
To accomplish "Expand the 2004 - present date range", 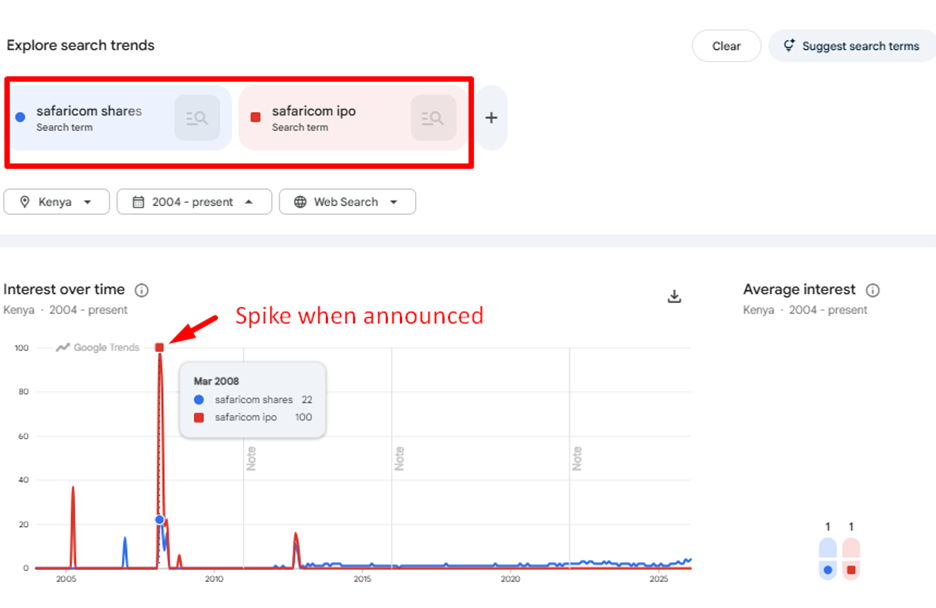I will pyautogui.click(x=193, y=202).
